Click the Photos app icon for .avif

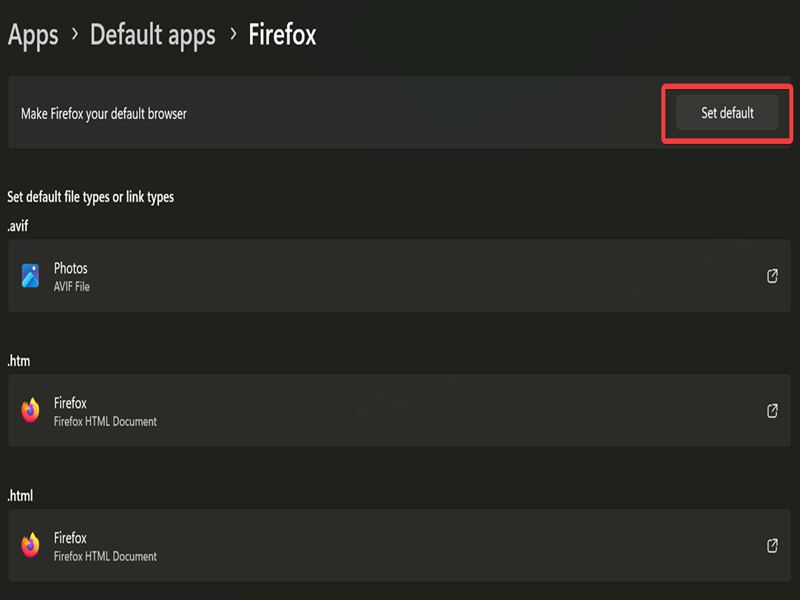click(x=31, y=276)
